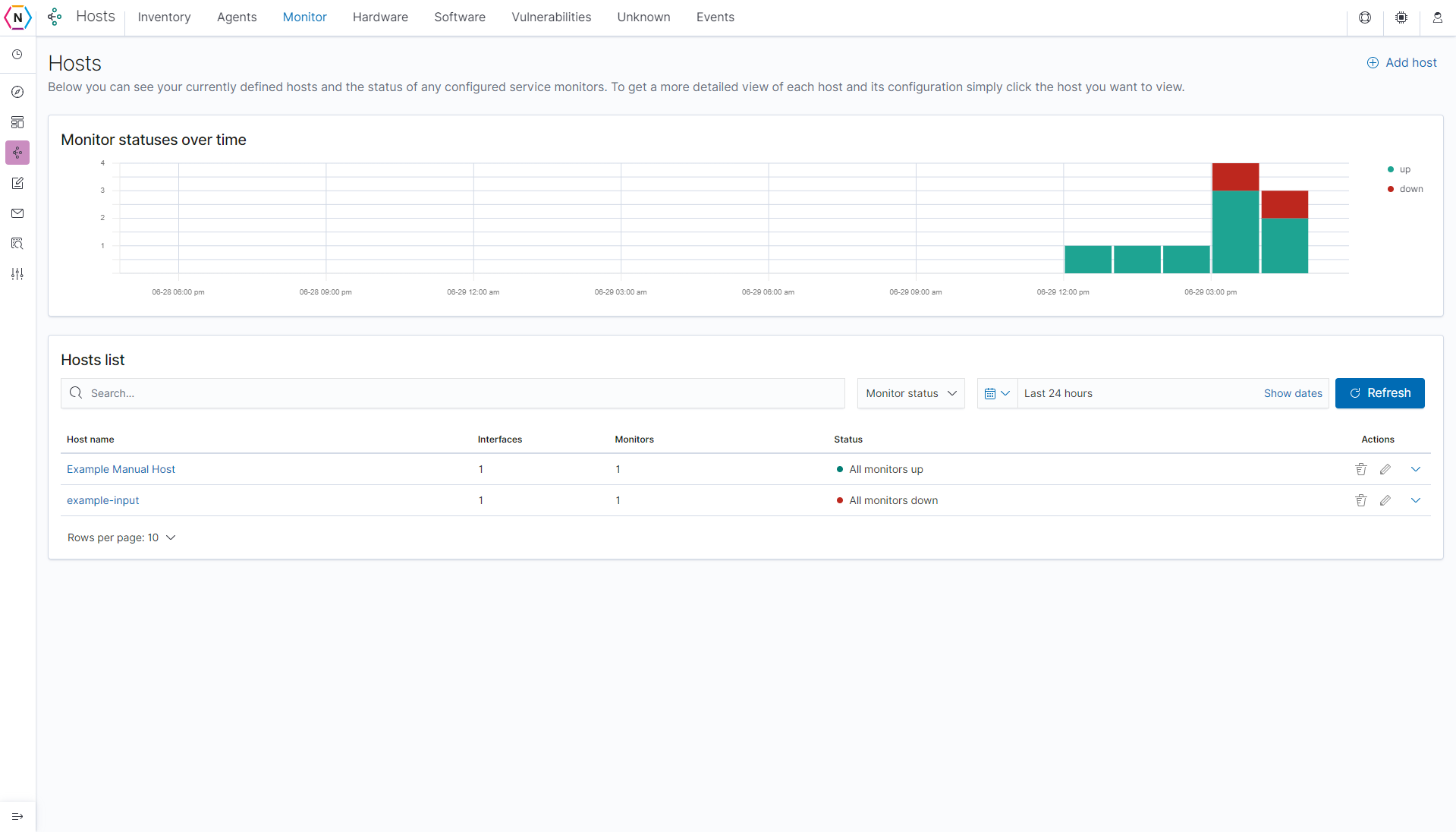1456x832 pixels.
Task: Click the Hosts header title
Action: (96, 17)
